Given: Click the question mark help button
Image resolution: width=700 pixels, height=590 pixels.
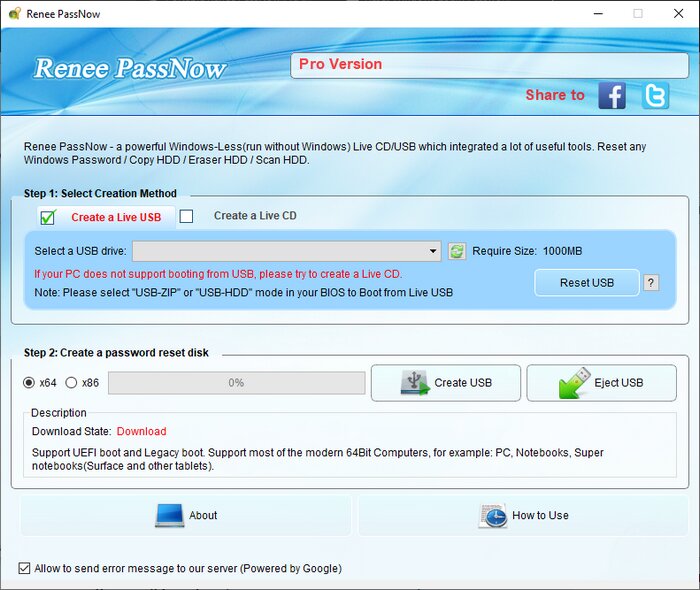Looking at the screenshot, I should coord(651,283).
